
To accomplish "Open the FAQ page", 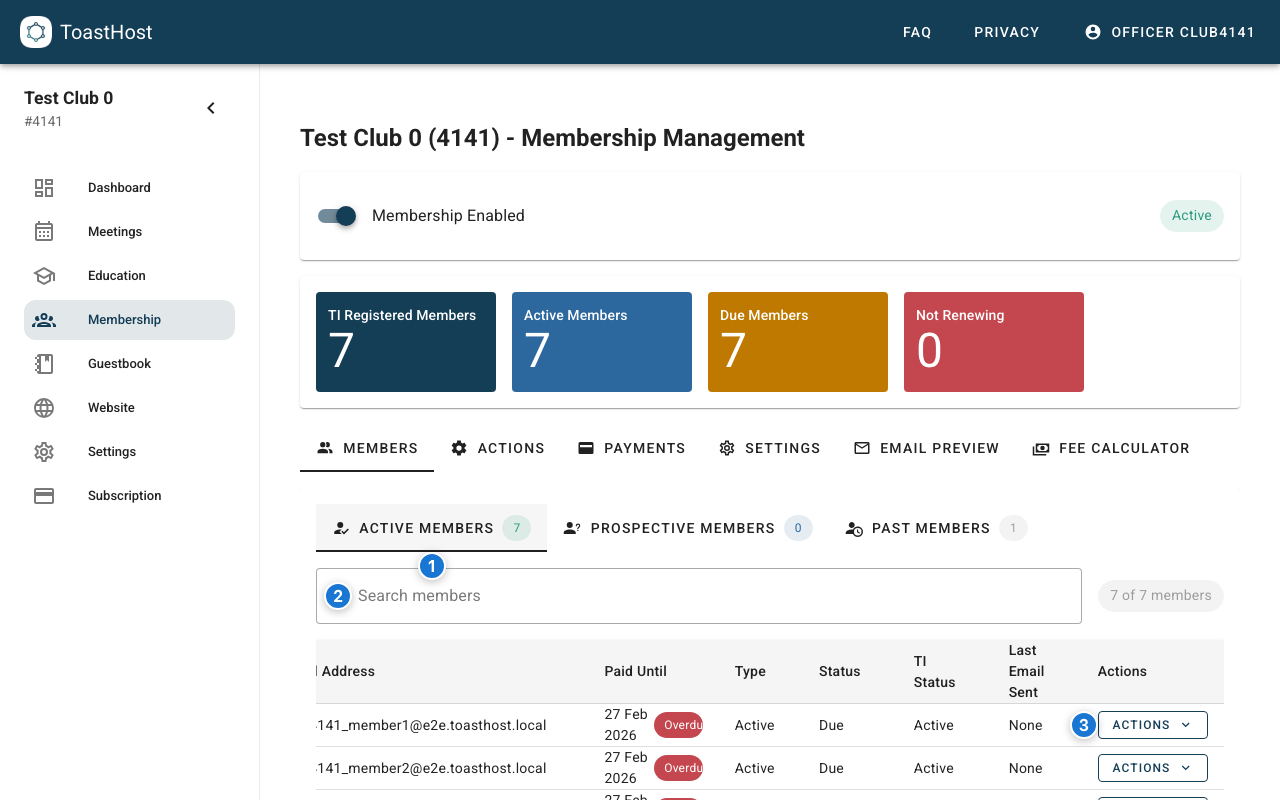I will 917,31.
